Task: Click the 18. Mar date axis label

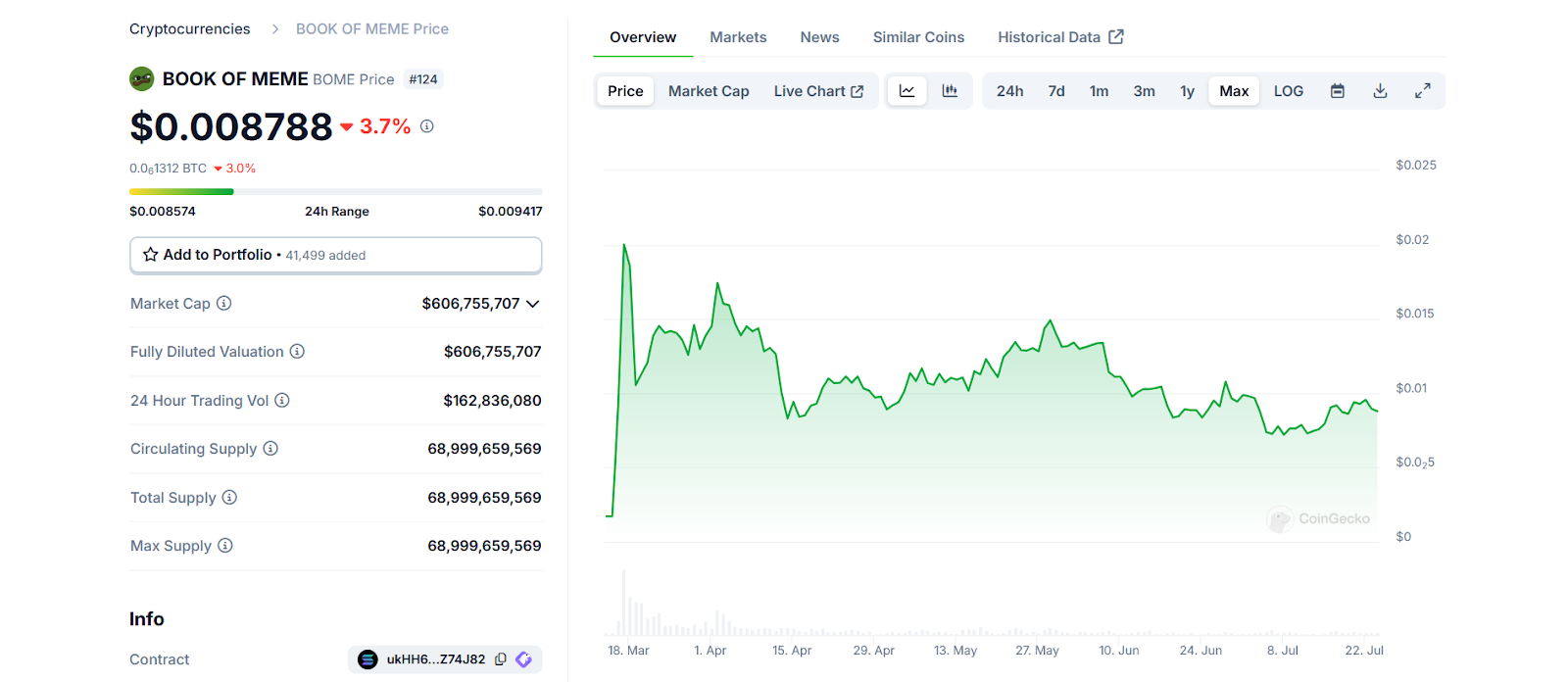Action: [x=628, y=651]
